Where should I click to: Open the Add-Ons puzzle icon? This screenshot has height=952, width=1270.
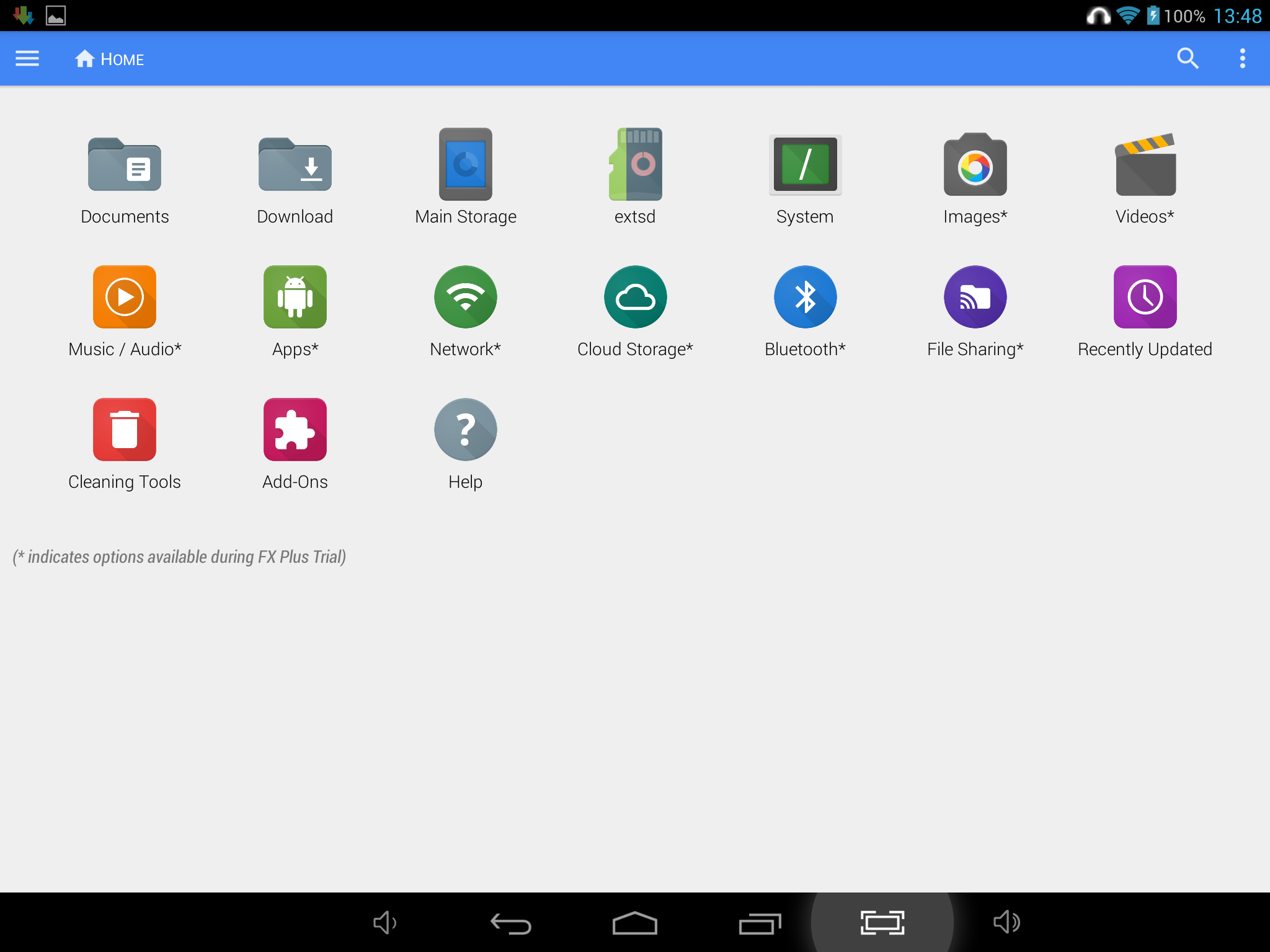[x=295, y=430]
